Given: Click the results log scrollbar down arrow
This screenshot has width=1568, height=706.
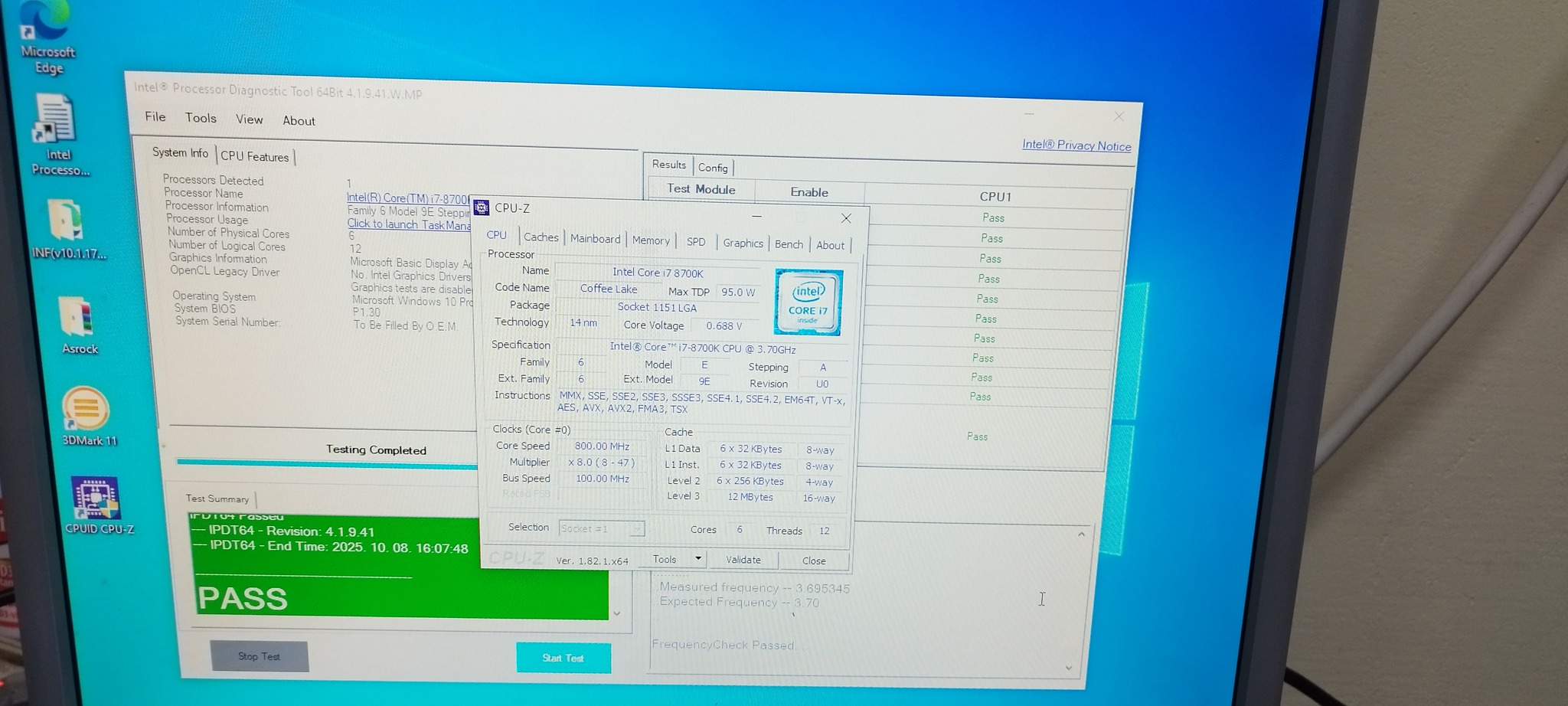Looking at the screenshot, I should point(1069,668).
